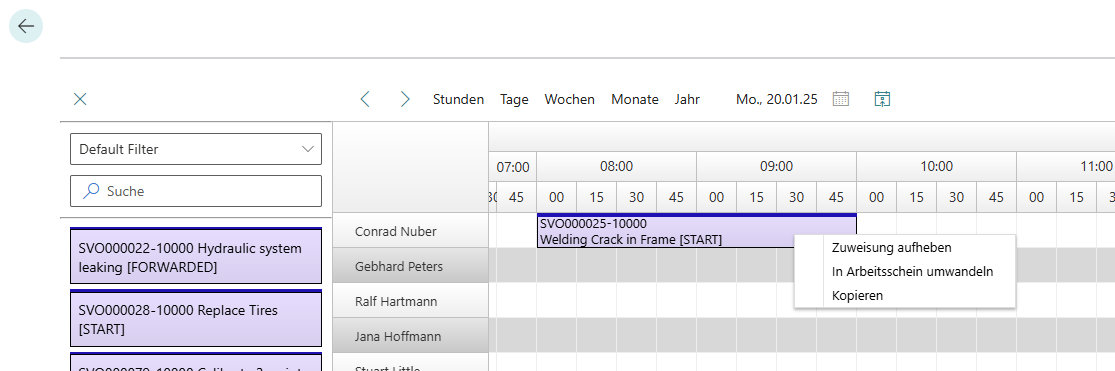This screenshot has width=1115, height=371.
Task: Switch view to Jahr
Action: pos(688,100)
